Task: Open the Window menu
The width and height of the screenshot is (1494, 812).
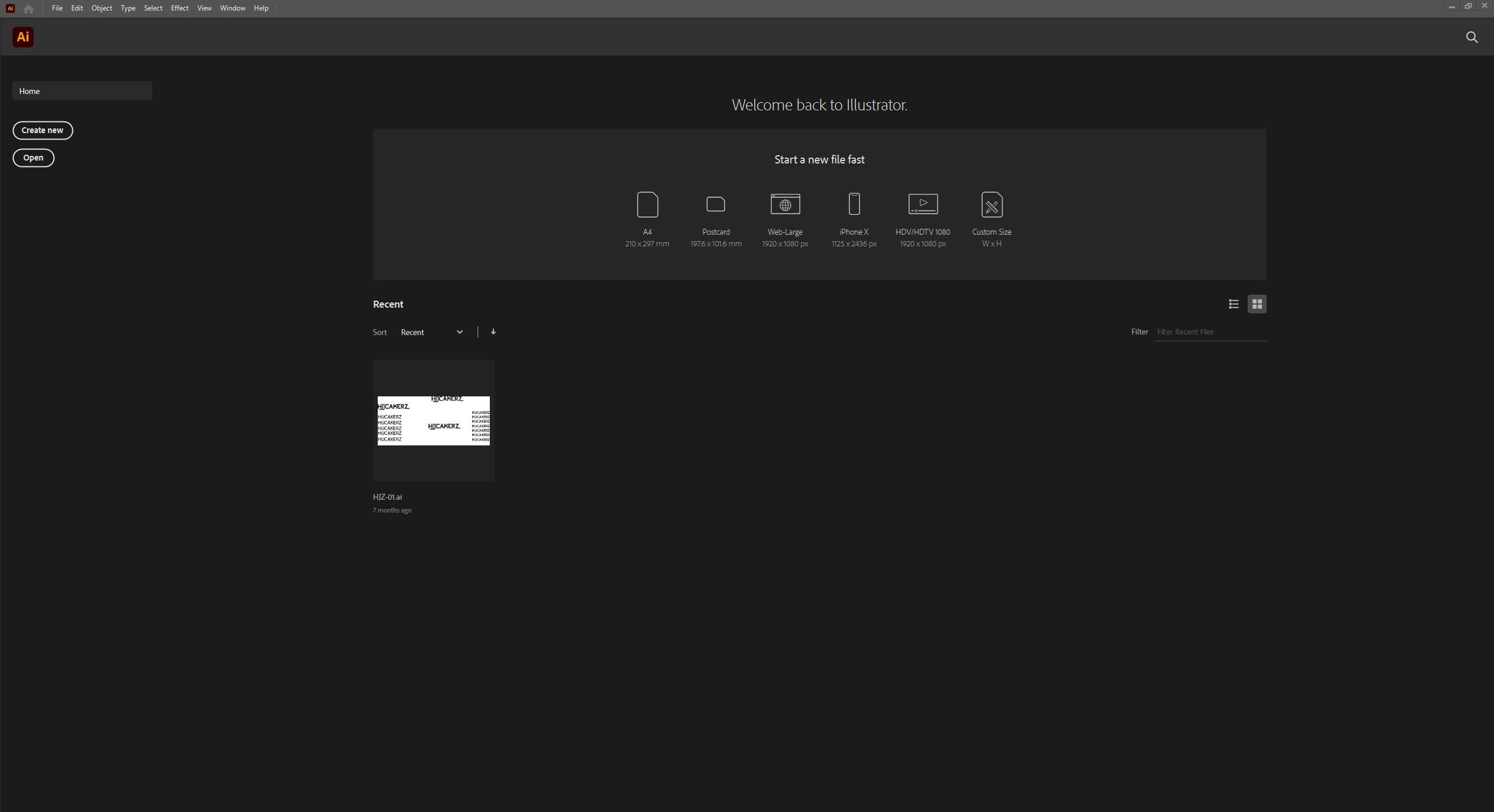Action: point(232,8)
